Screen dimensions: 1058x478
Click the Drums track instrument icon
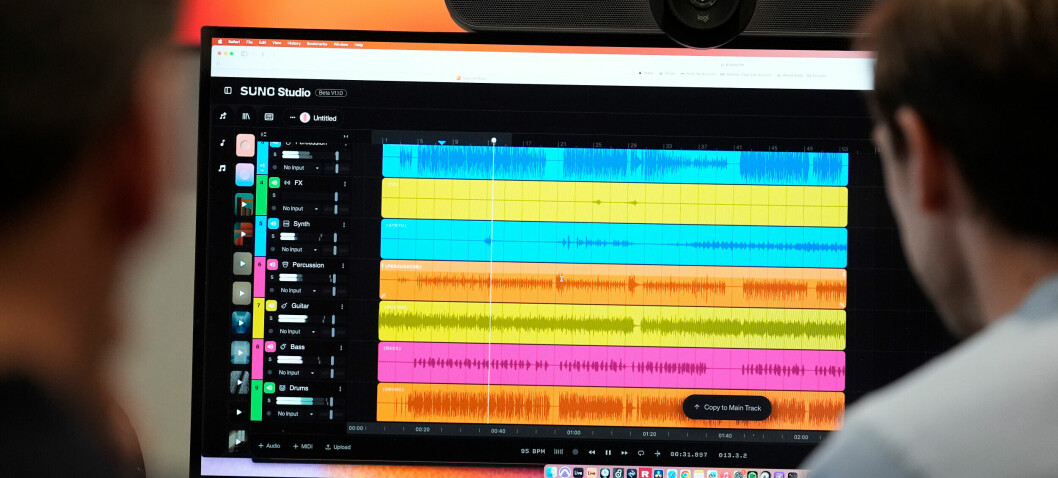pos(283,388)
